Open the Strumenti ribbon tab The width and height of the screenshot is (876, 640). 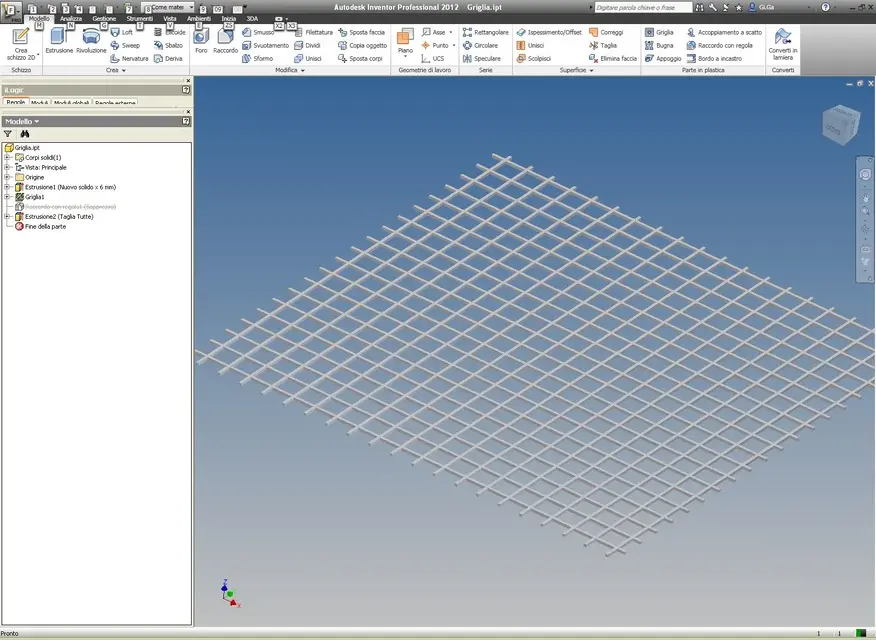(x=139, y=18)
